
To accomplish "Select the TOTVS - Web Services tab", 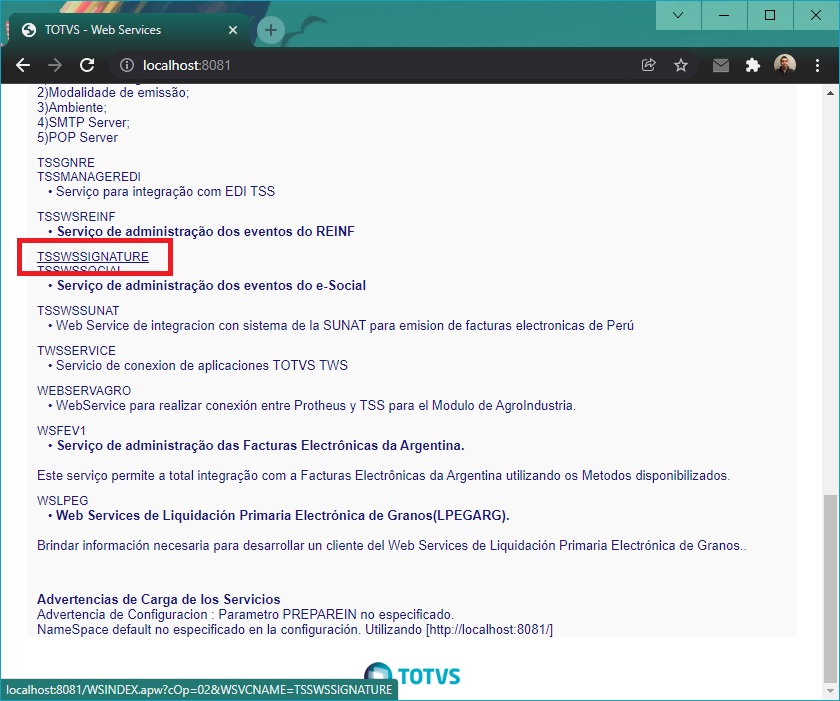I will pos(129,30).
